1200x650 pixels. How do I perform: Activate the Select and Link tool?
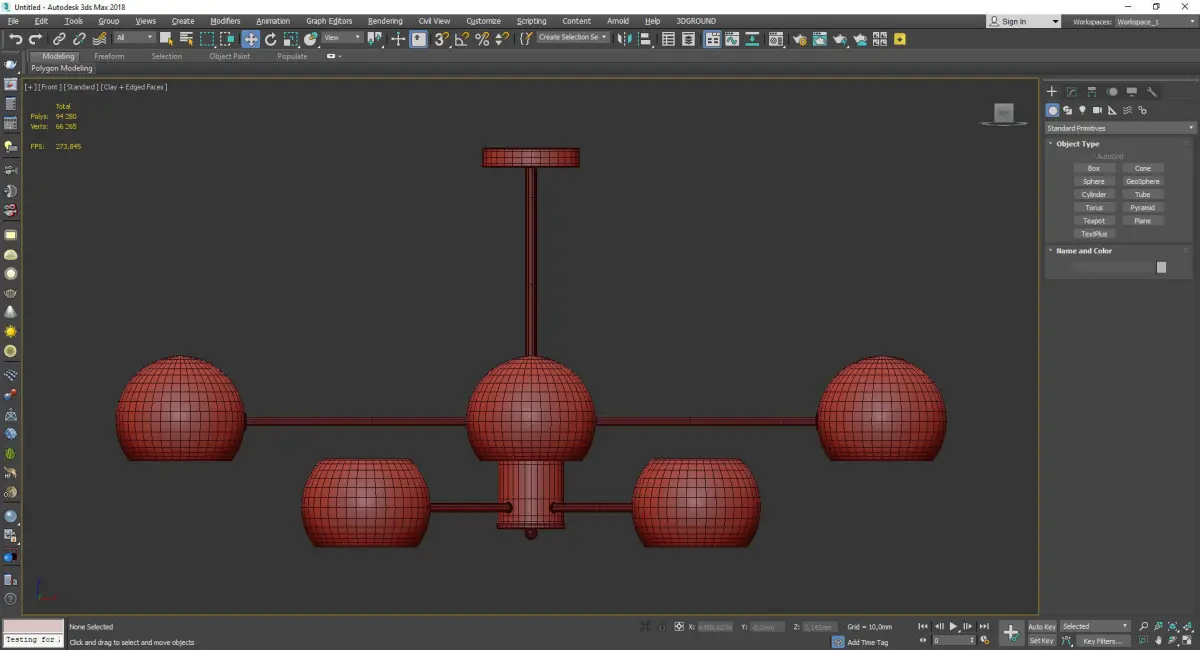[x=59, y=39]
